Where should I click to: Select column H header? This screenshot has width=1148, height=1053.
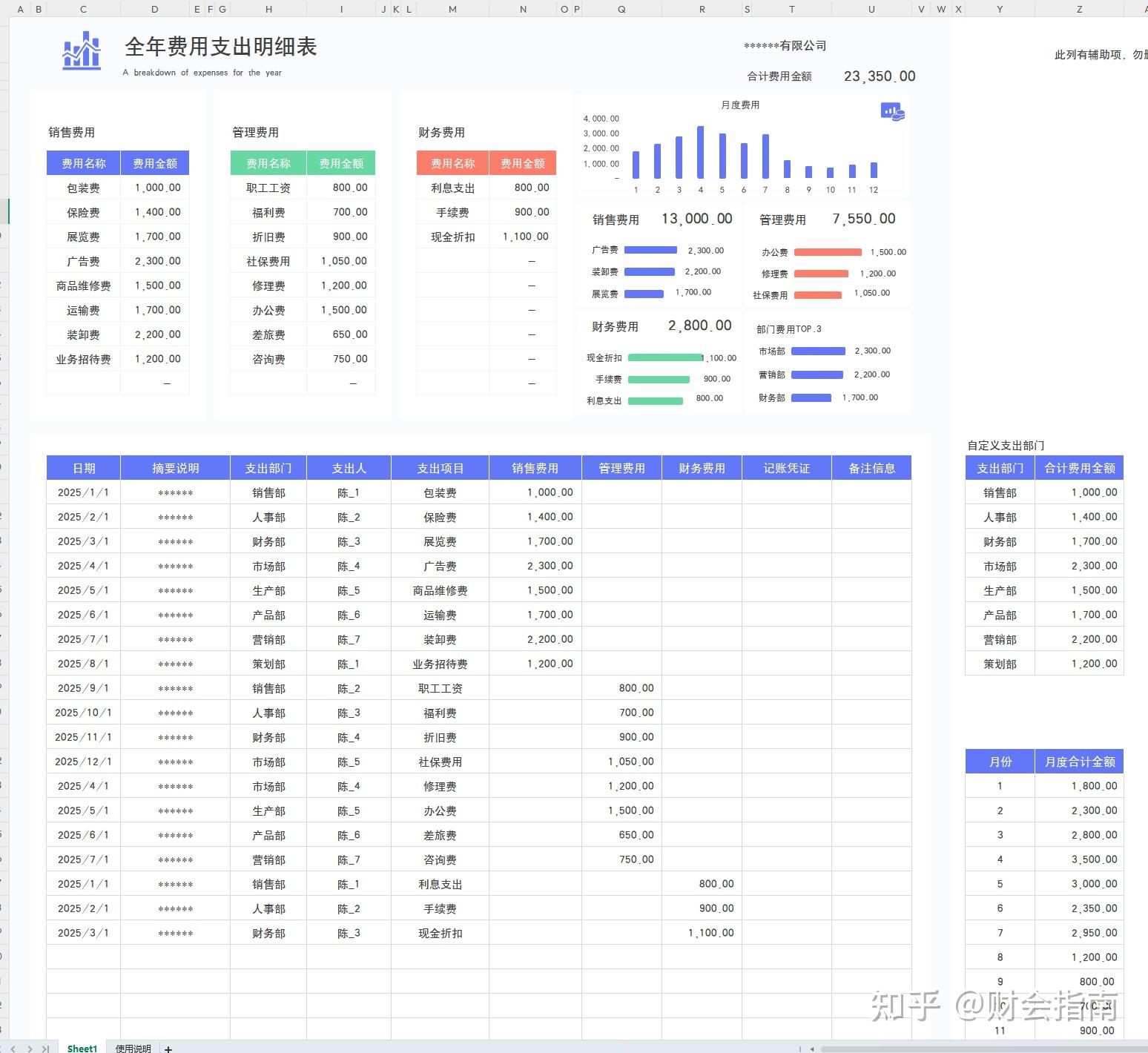268,9
